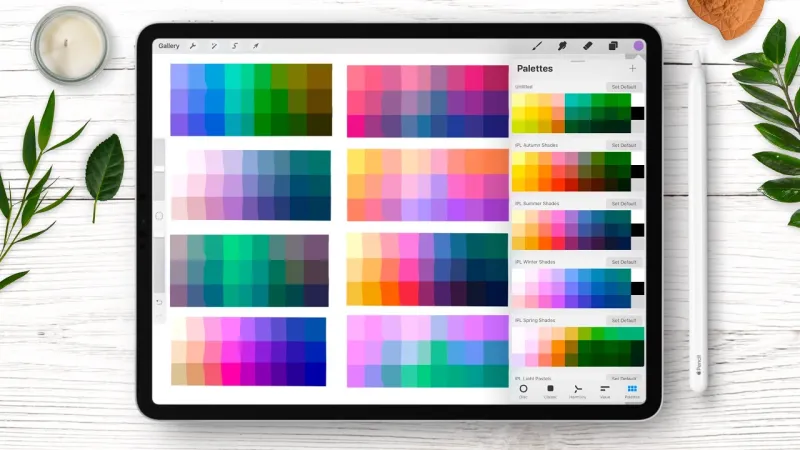Image resolution: width=800 pixels, height=450 pixels.
Task: Switch to the Classic color tab
Action: 550,391
